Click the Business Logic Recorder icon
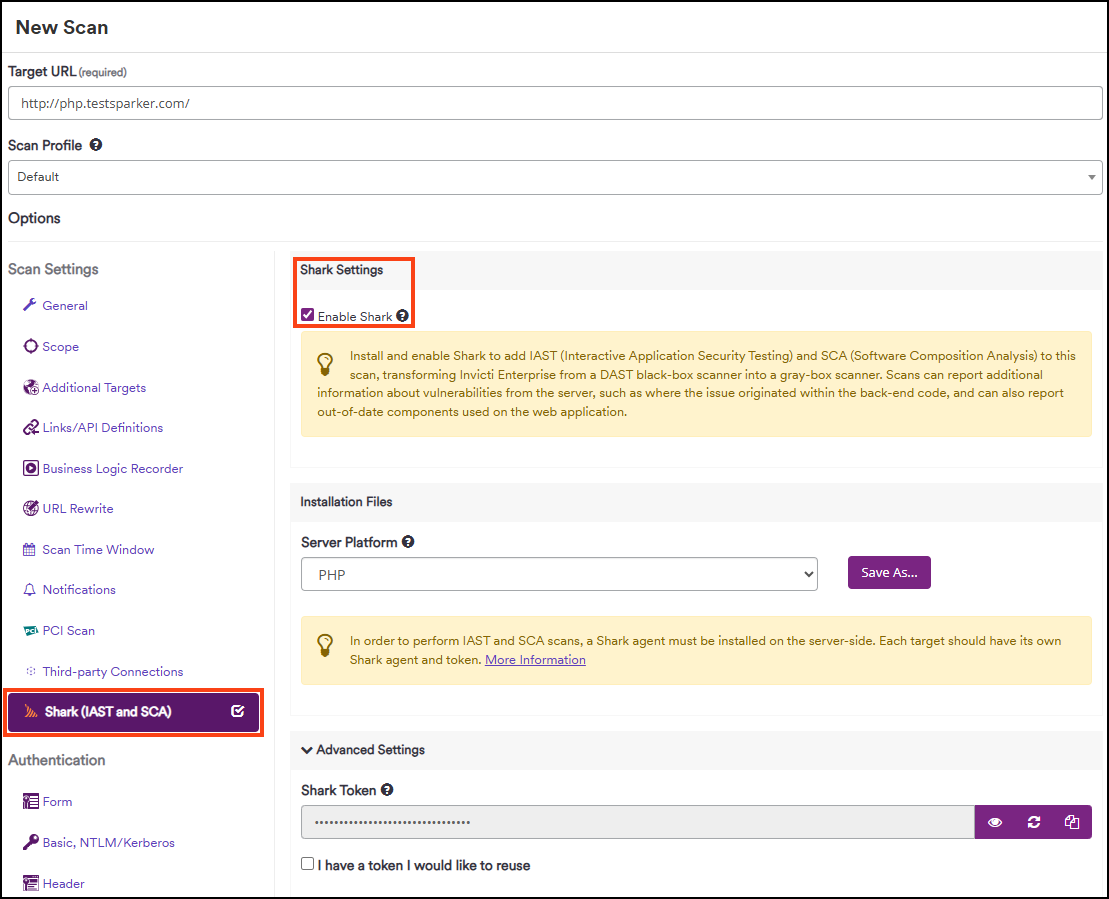 pos(31,468)
